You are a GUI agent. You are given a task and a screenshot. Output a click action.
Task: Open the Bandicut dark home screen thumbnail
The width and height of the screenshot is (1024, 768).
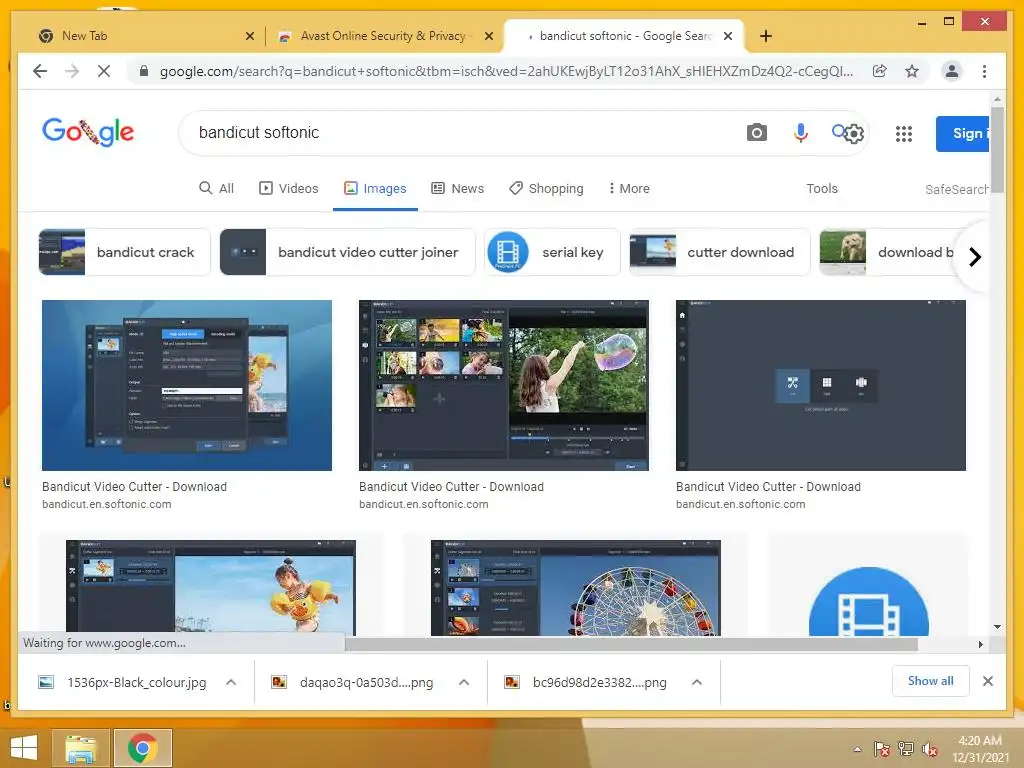[x=821, y=385]
